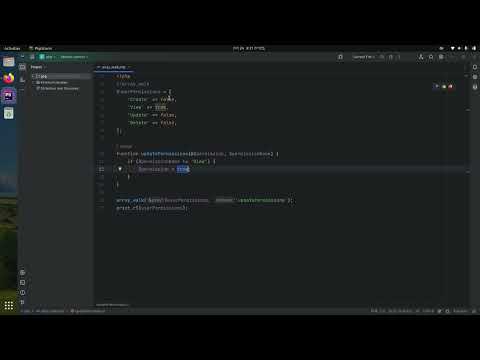Open the php project widget dropdown
The width and height of the screenshot is (480, 360).
click(48, 57)
